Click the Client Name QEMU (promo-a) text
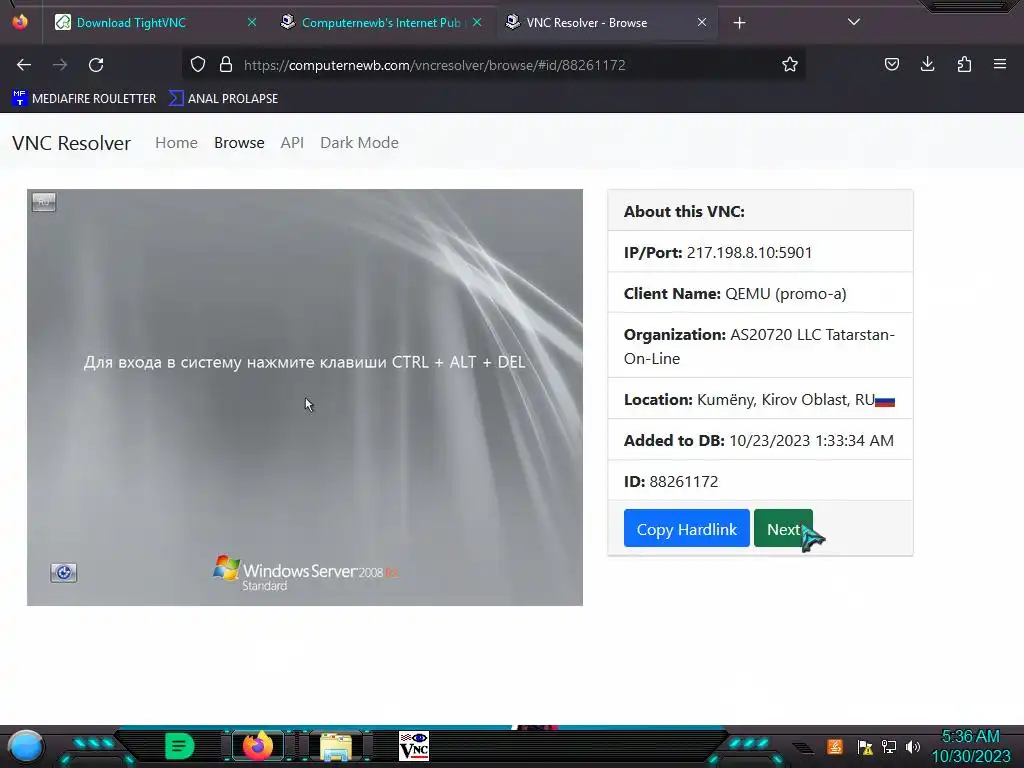Image resolution: width=1024 pixels, height=768 pixels. click(x=735, y=294)
